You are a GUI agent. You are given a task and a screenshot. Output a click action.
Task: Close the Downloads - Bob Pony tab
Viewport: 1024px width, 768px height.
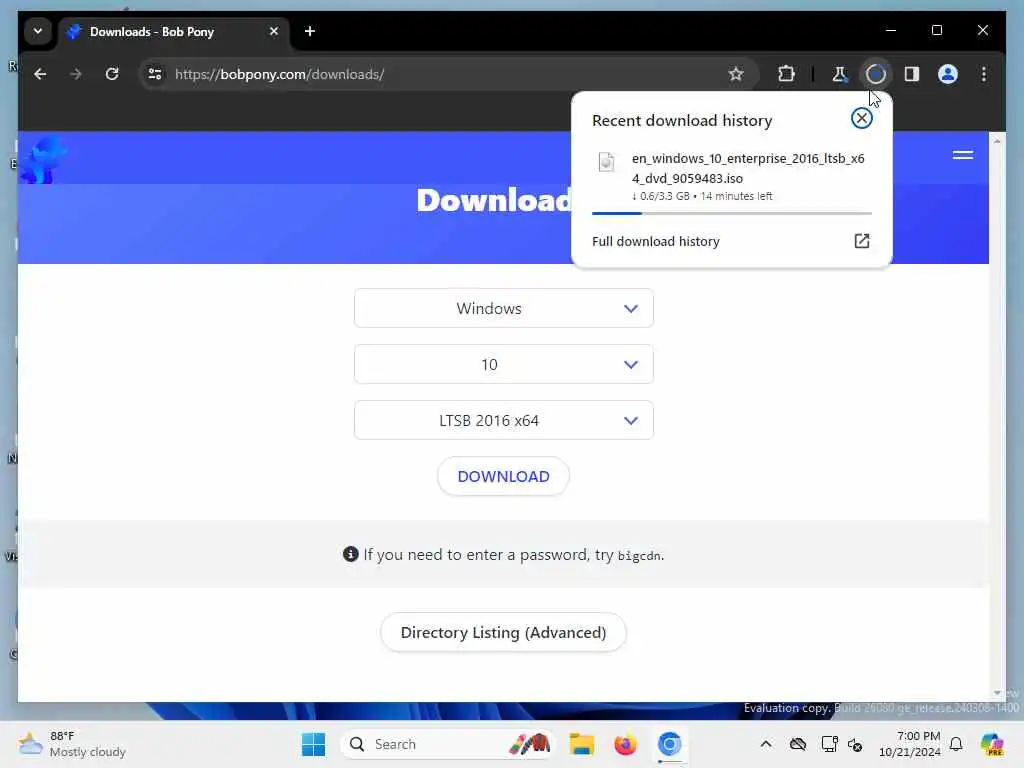(x=274, y=31)
